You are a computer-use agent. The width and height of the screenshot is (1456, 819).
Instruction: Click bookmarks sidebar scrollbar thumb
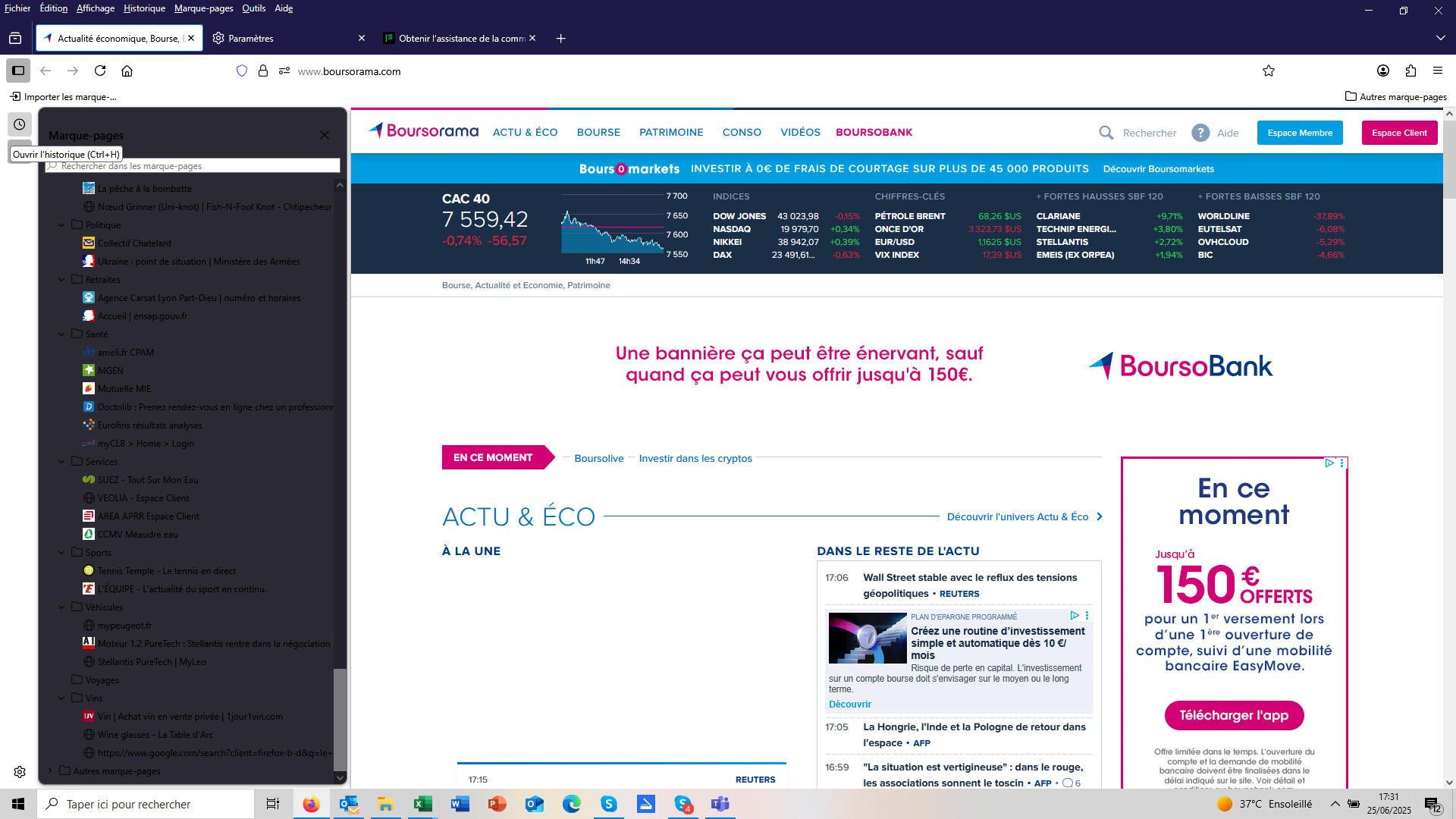coord(340,720)
